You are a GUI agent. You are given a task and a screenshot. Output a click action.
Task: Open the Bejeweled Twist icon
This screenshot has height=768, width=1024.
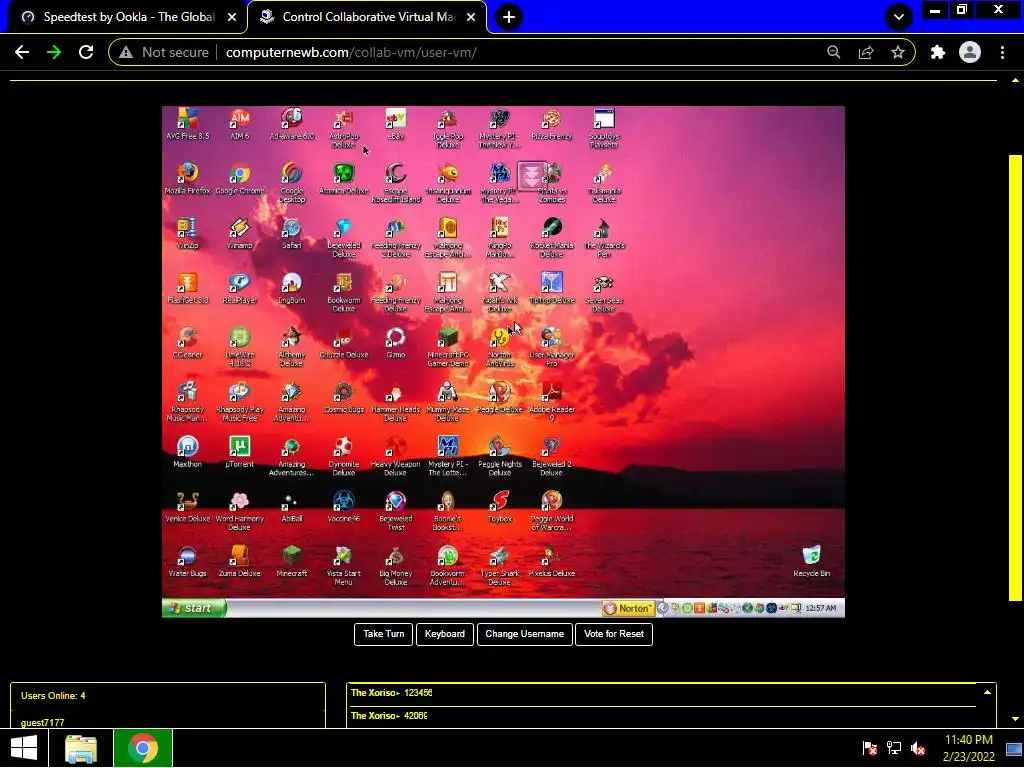click(396, 511)
